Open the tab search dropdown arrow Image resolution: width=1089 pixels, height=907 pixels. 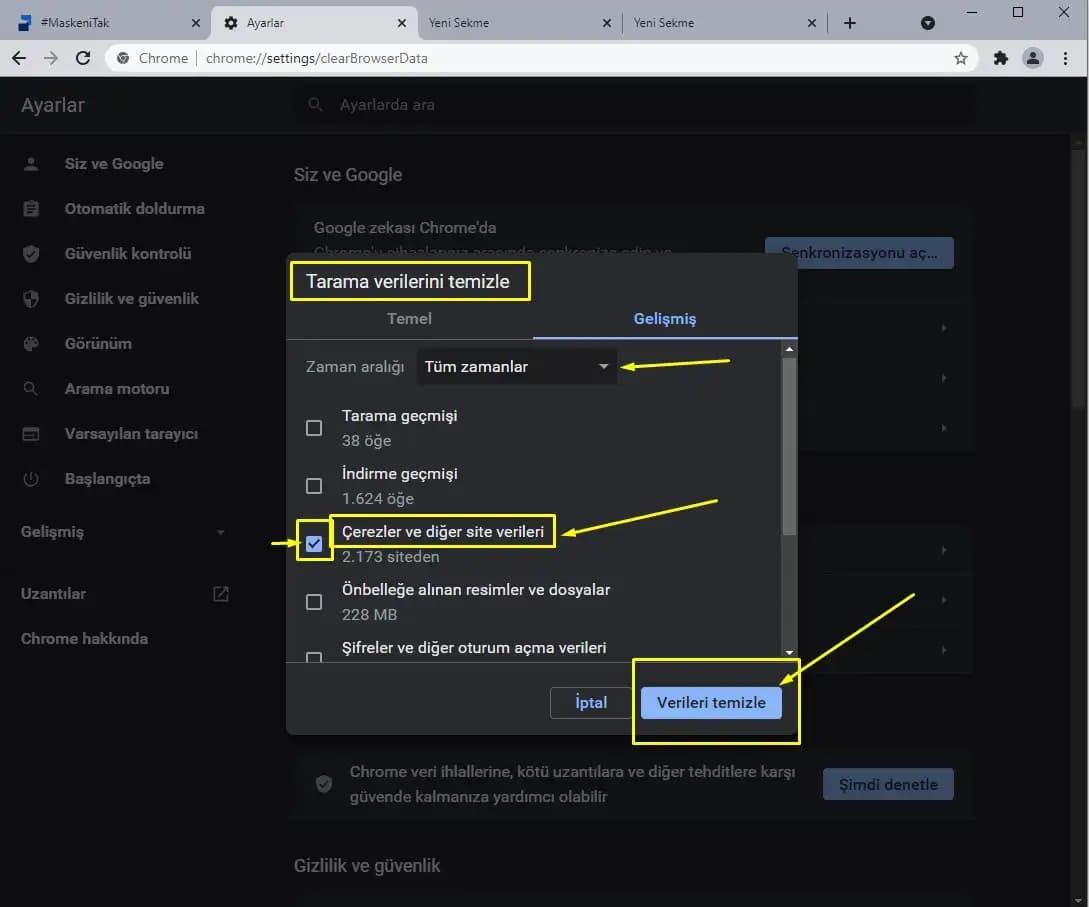[928, 23]
